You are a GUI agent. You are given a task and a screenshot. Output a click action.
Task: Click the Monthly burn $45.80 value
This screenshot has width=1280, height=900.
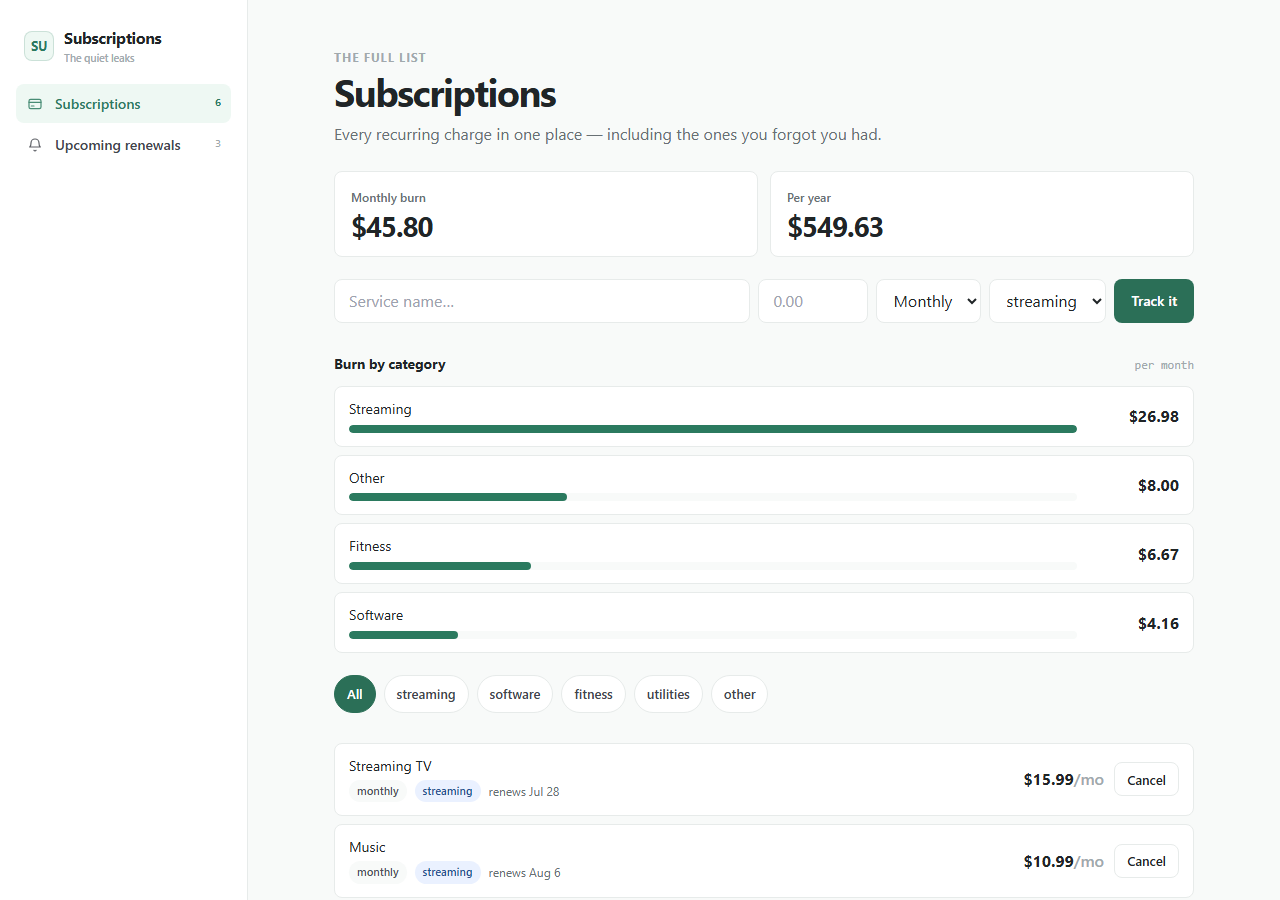pos(392,227)
